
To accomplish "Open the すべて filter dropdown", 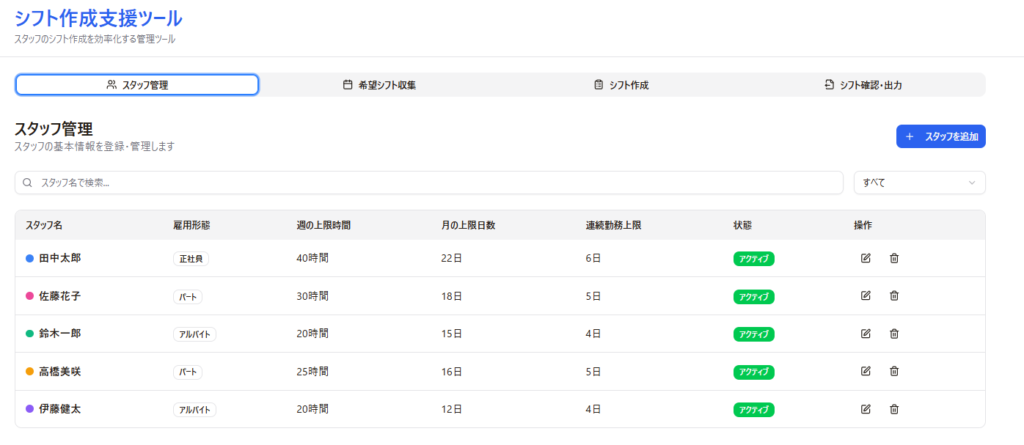I will [x=919, y=183].
